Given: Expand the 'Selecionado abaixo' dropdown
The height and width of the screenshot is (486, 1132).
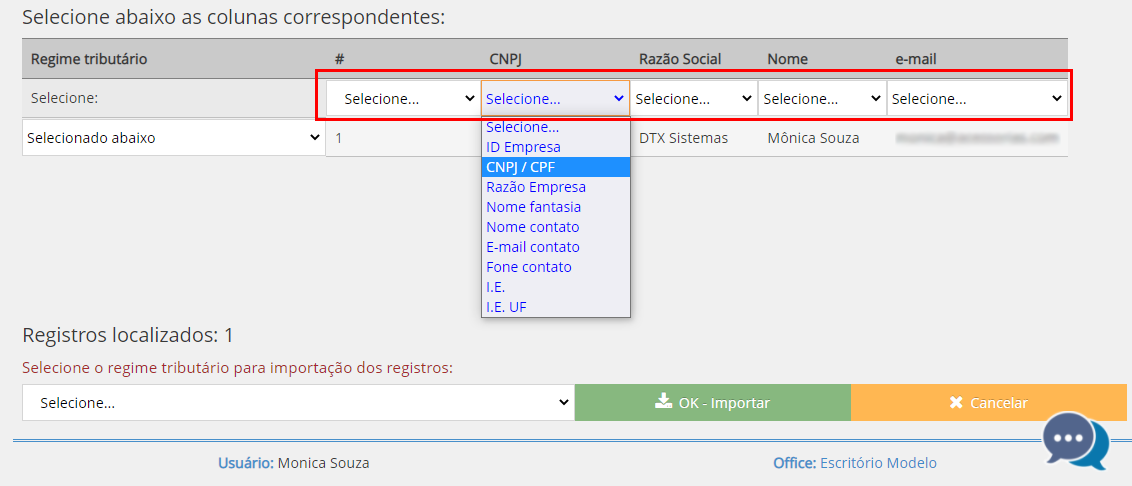Looking at the screenshot, I should [x=174, y=138].
